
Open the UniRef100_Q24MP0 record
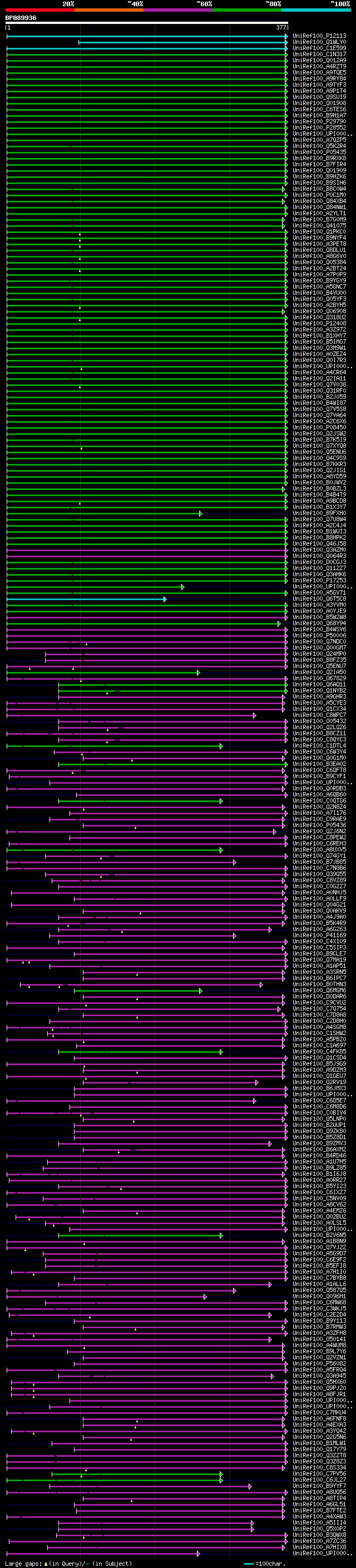pyautogui.click(x=319, y=654)
